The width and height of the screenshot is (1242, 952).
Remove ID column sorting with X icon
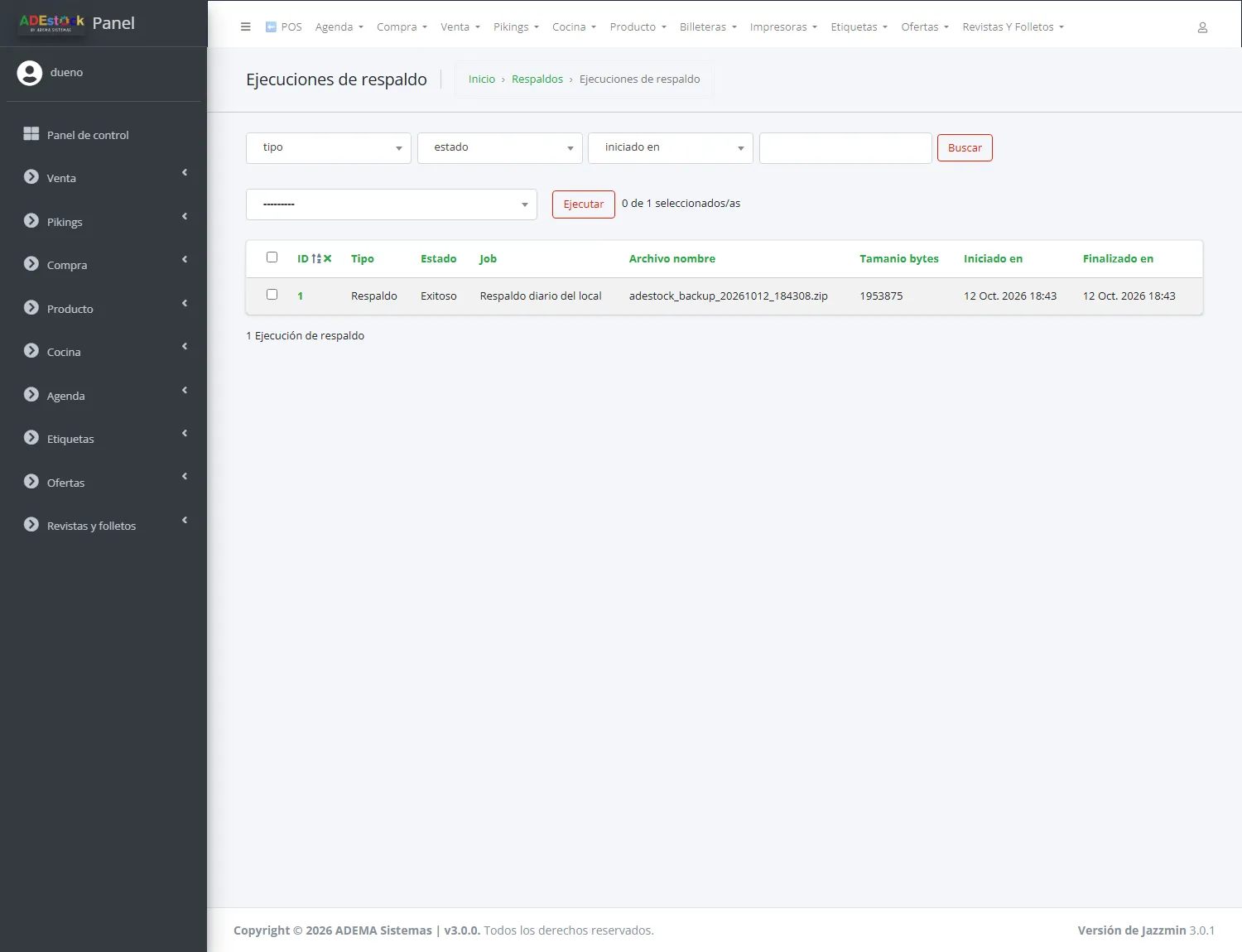[328, 259]
